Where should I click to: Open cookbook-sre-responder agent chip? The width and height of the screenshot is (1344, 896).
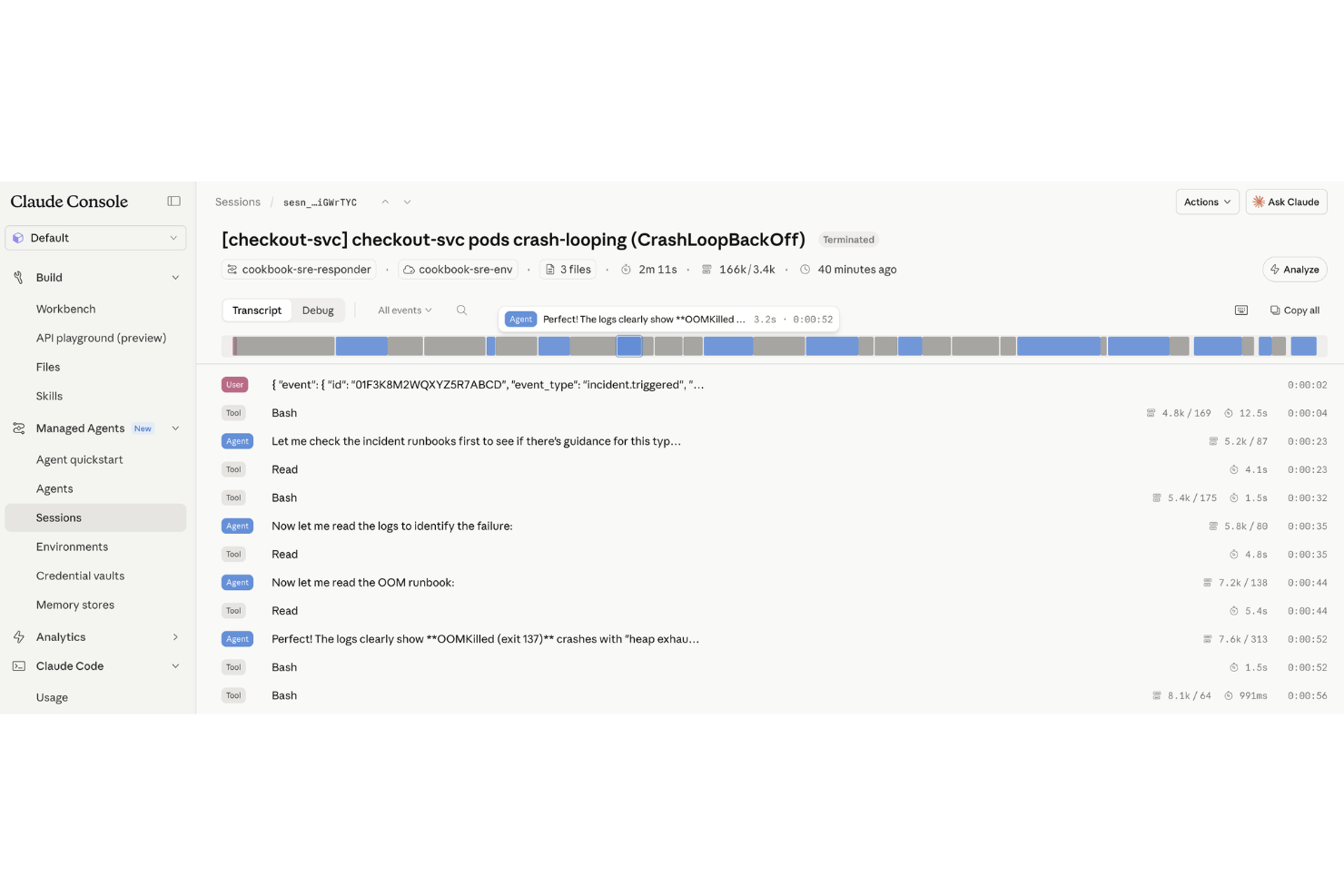299,270
